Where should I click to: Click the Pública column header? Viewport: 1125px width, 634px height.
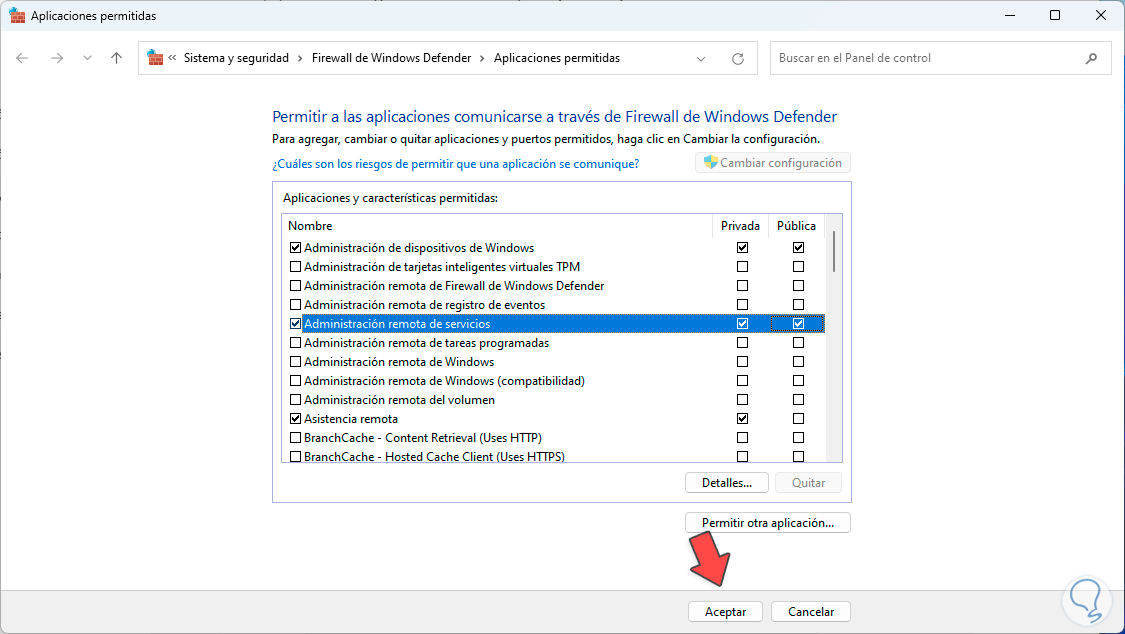pos(796,226)
